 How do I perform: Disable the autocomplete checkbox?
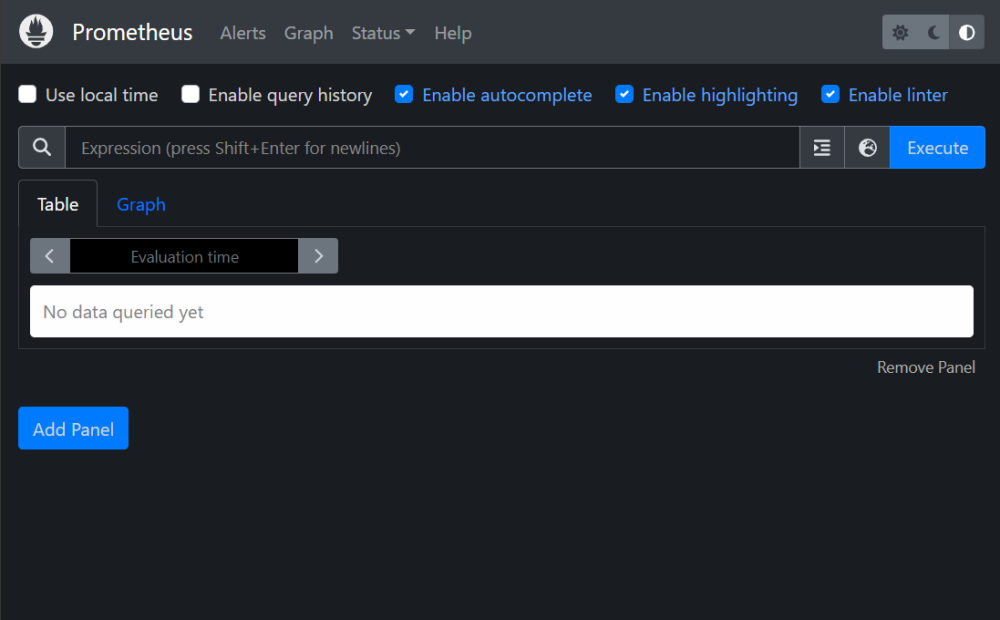404,94
